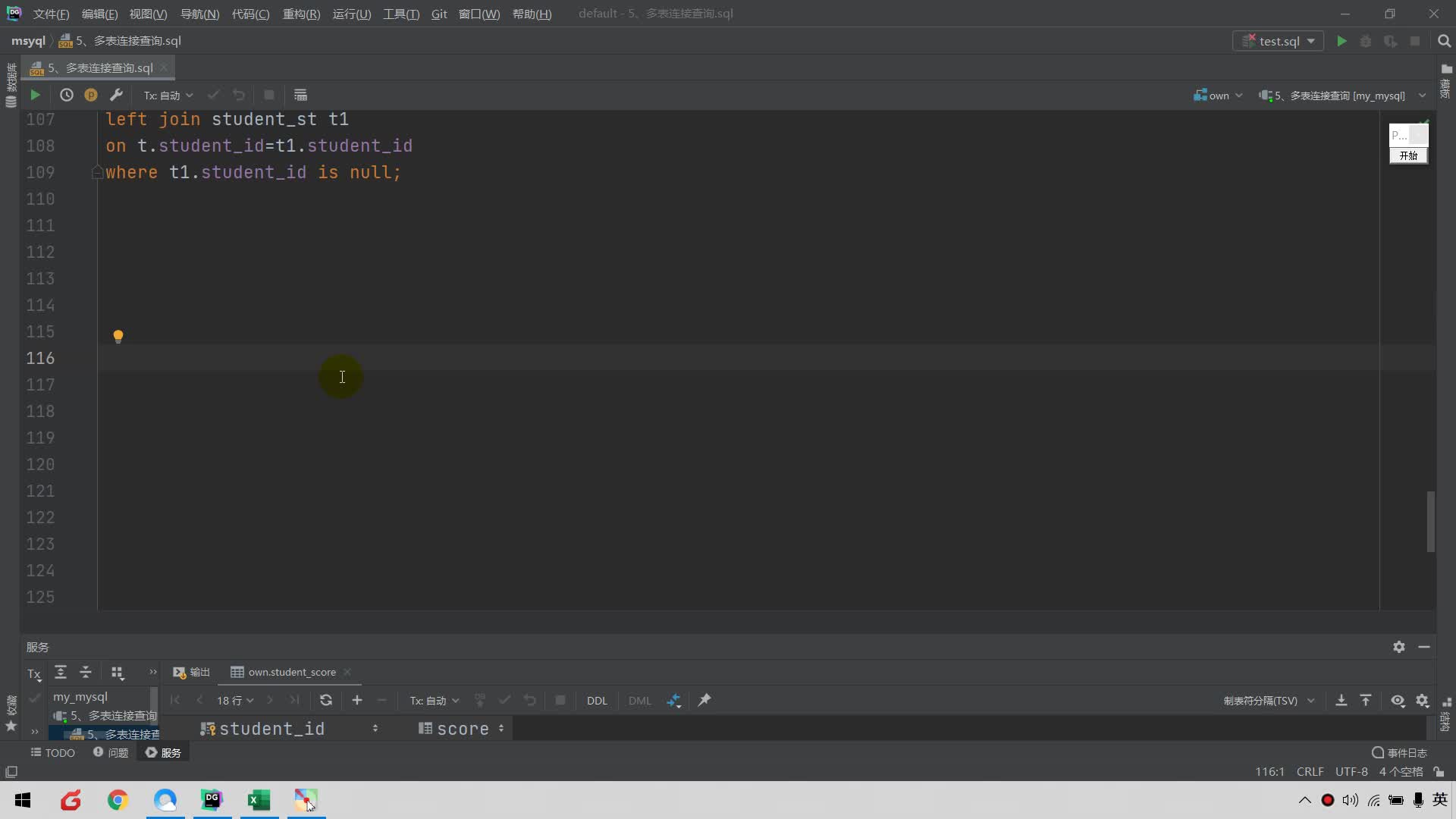Go to last page of results
The height and width of the screenshot is (819, 1456).
(x=294, y=700)
